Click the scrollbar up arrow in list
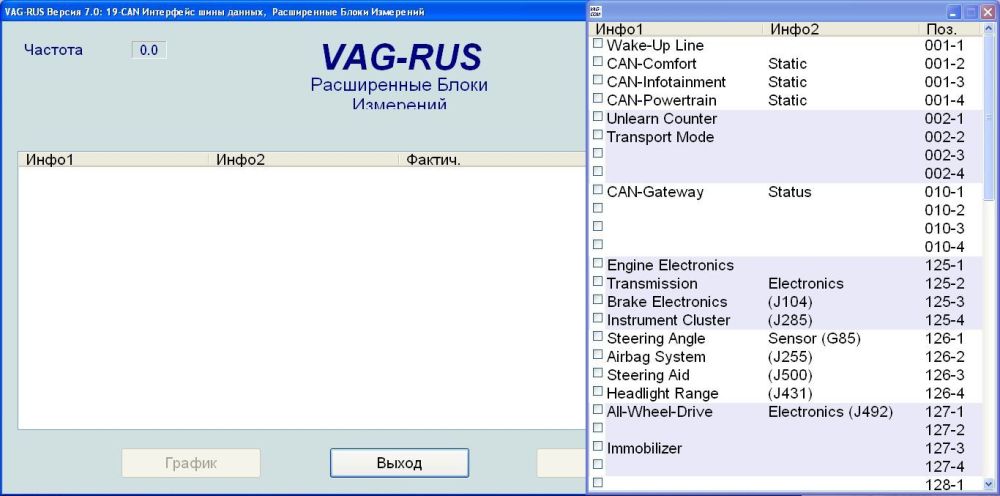Viewport: 1000px width, 496px height. tap(990, 30)
